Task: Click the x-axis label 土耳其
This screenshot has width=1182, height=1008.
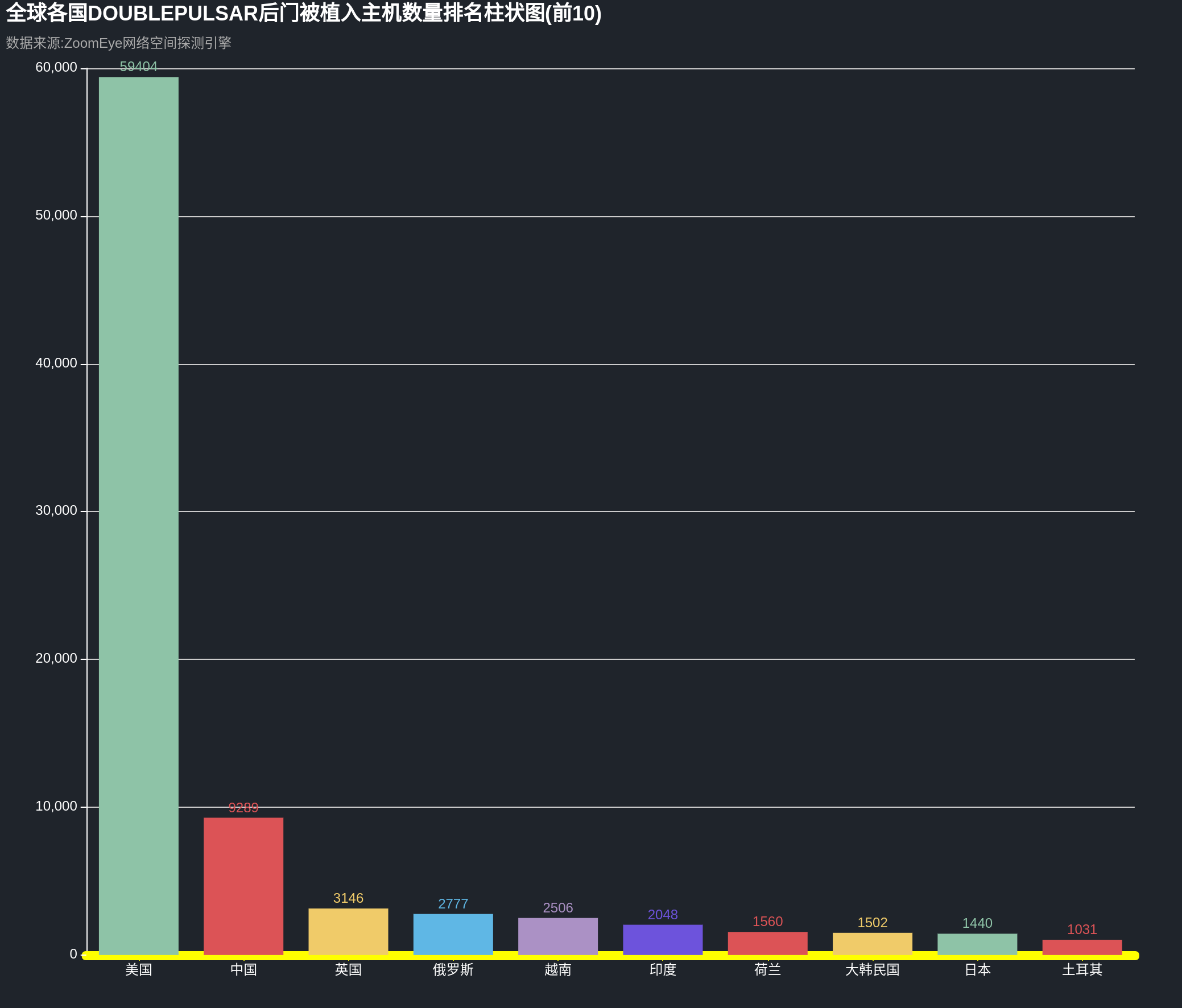Action: [1082, 969]
